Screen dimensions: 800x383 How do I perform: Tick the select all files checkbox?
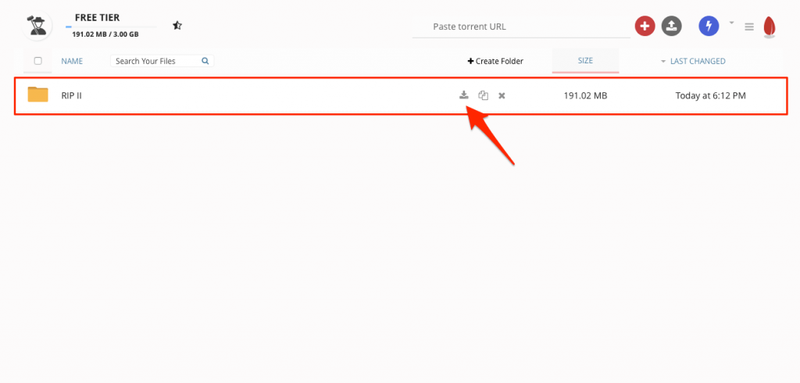(x=38, y=61)
